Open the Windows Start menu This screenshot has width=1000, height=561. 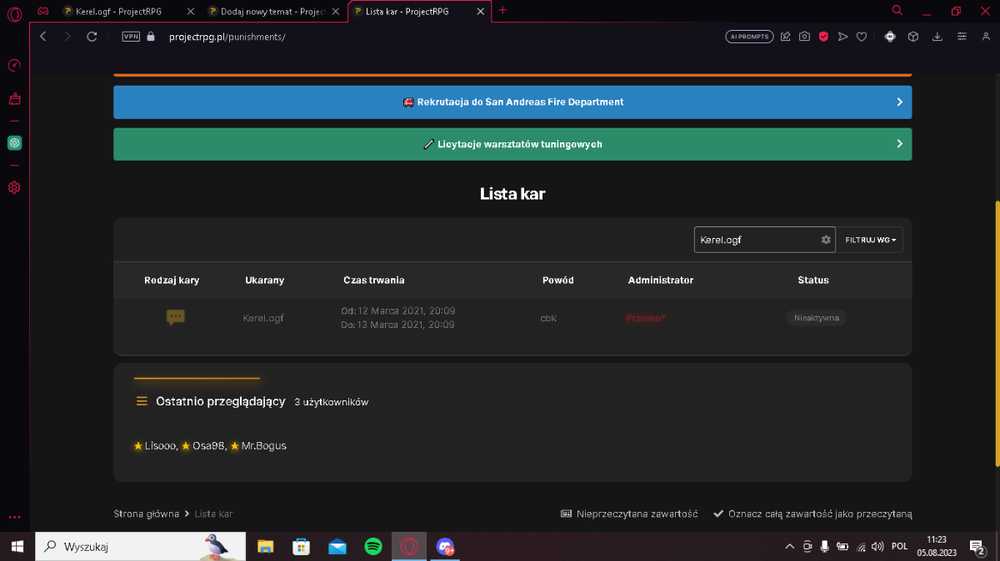point(17,546)
